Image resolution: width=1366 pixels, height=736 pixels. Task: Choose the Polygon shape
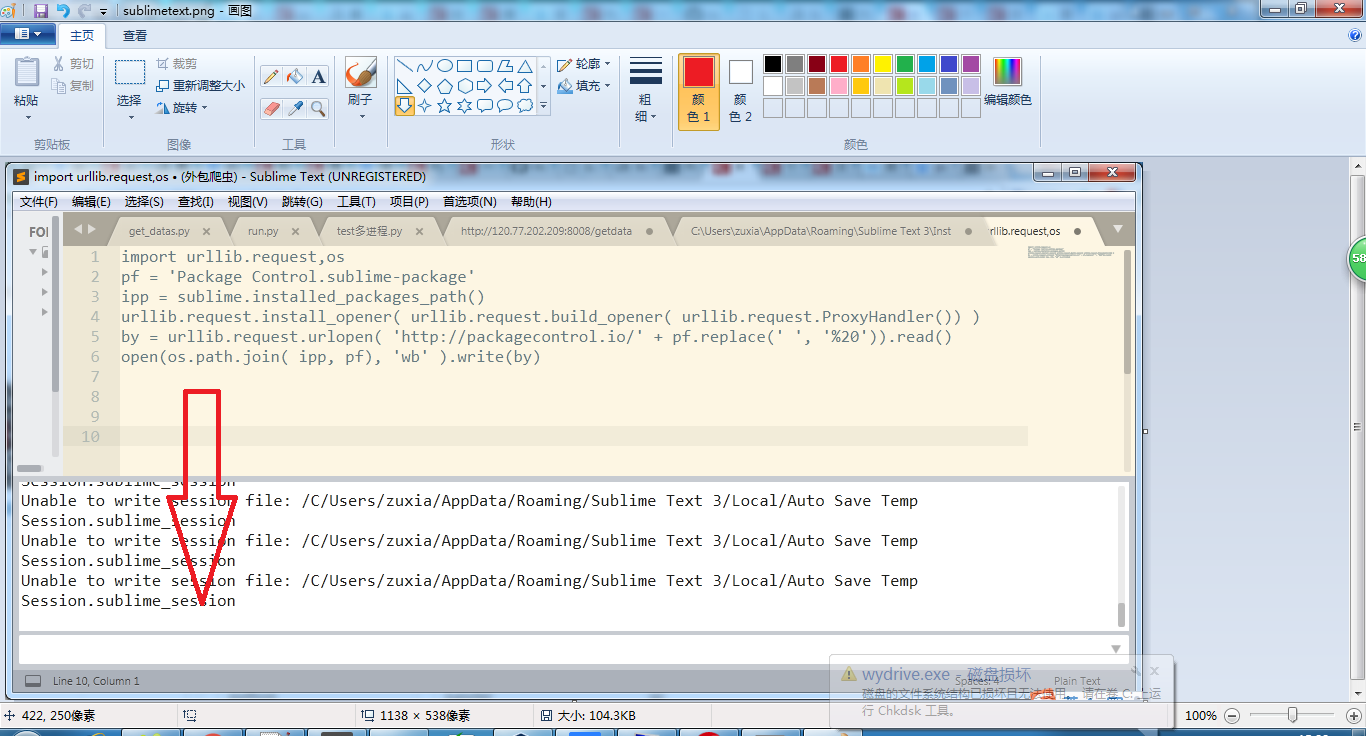[505, 66]
